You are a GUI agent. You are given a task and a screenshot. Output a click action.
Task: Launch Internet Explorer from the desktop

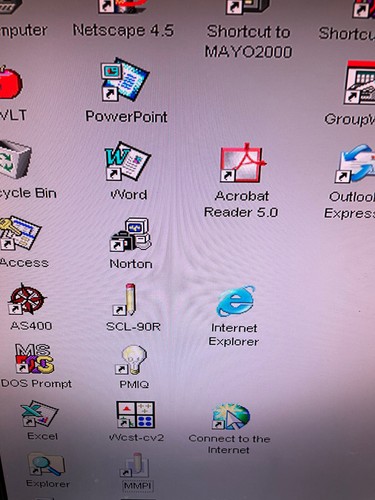tap(236, 301)
